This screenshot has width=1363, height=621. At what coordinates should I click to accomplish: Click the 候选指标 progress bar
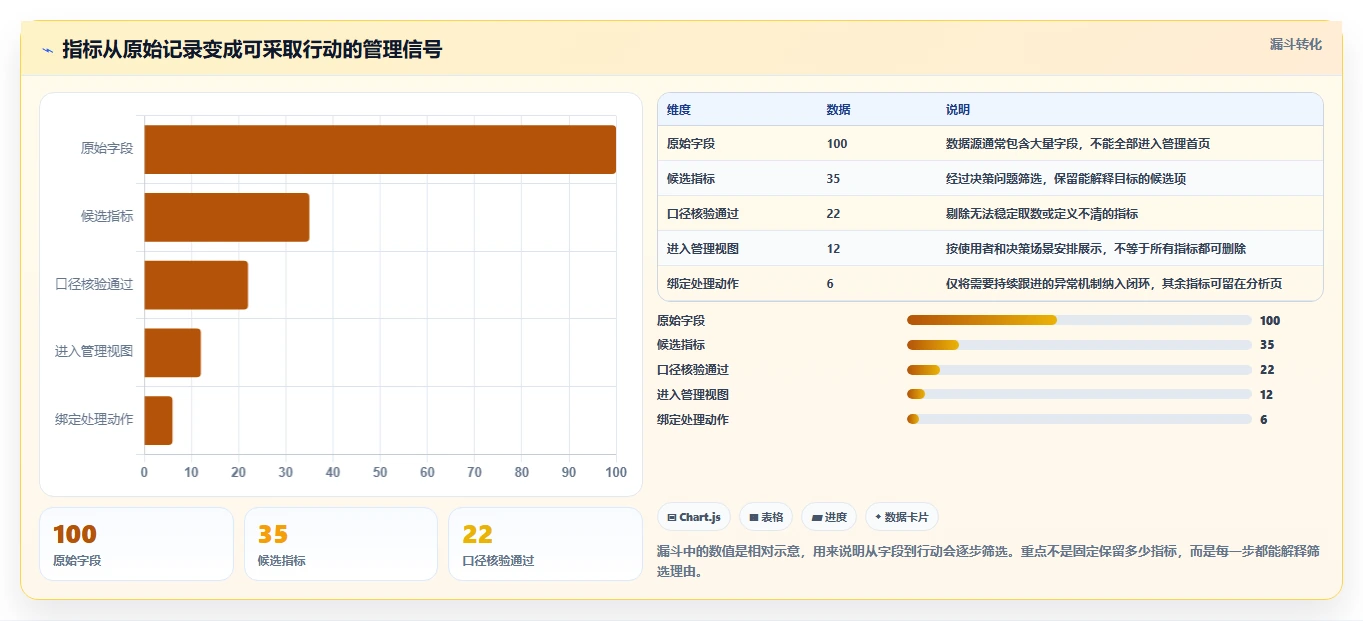click(1079, 345)
